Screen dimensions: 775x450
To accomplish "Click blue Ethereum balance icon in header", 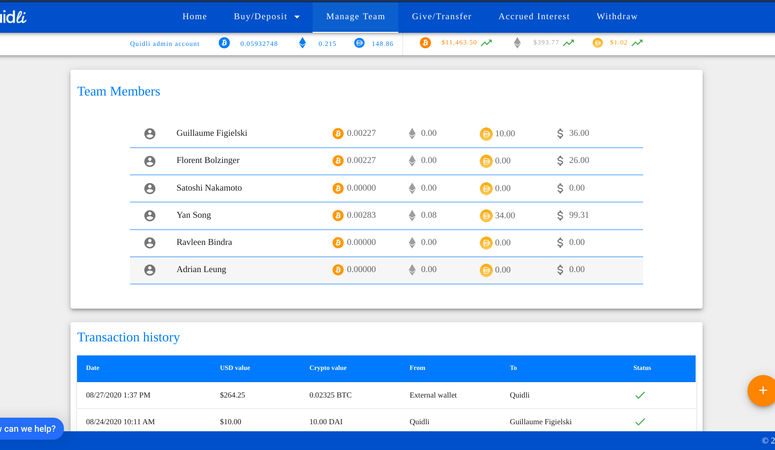I will click(x=302, y=43).
